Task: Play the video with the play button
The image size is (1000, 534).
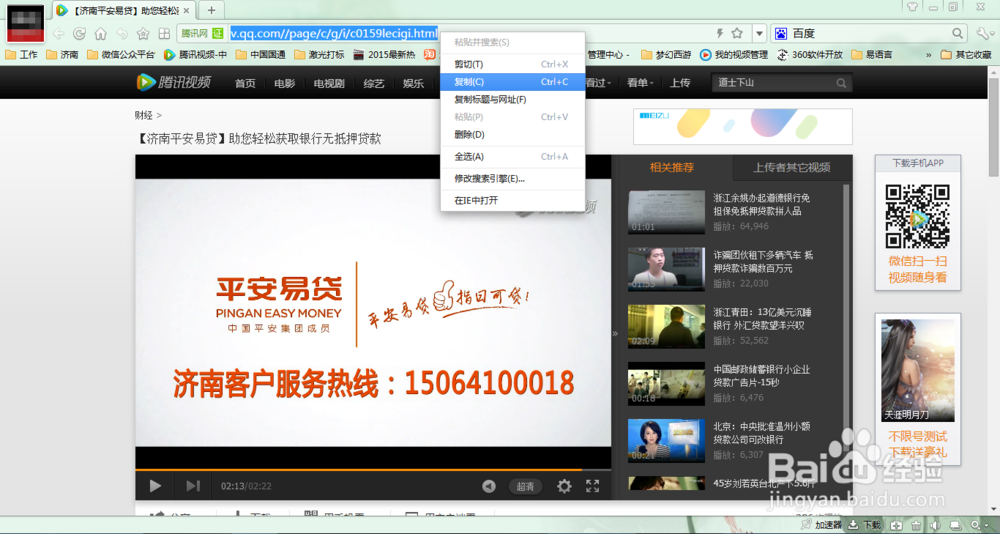Action: tap(155, 486)
